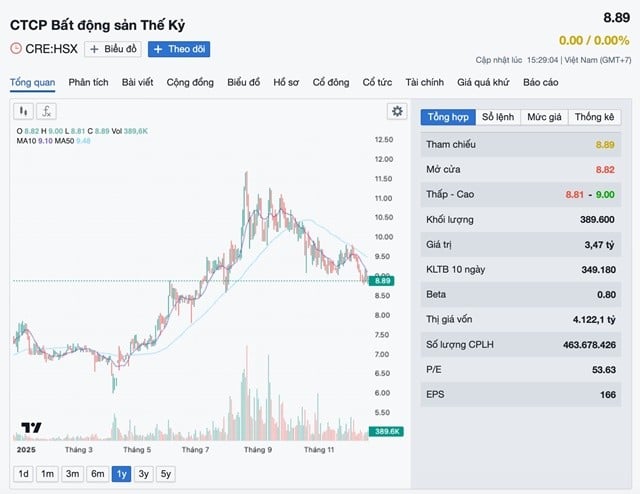This screenshot has width=640, height=494.
Task: Click the TradingView logo on chart
Action: (32, 428)
